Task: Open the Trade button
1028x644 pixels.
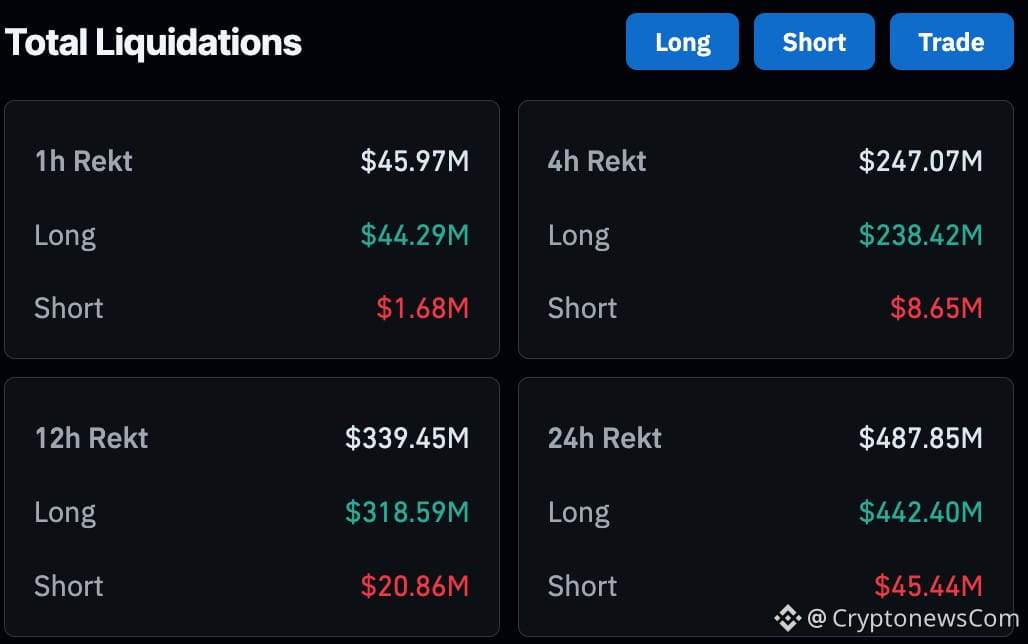Action: click(x=951, y=42)
